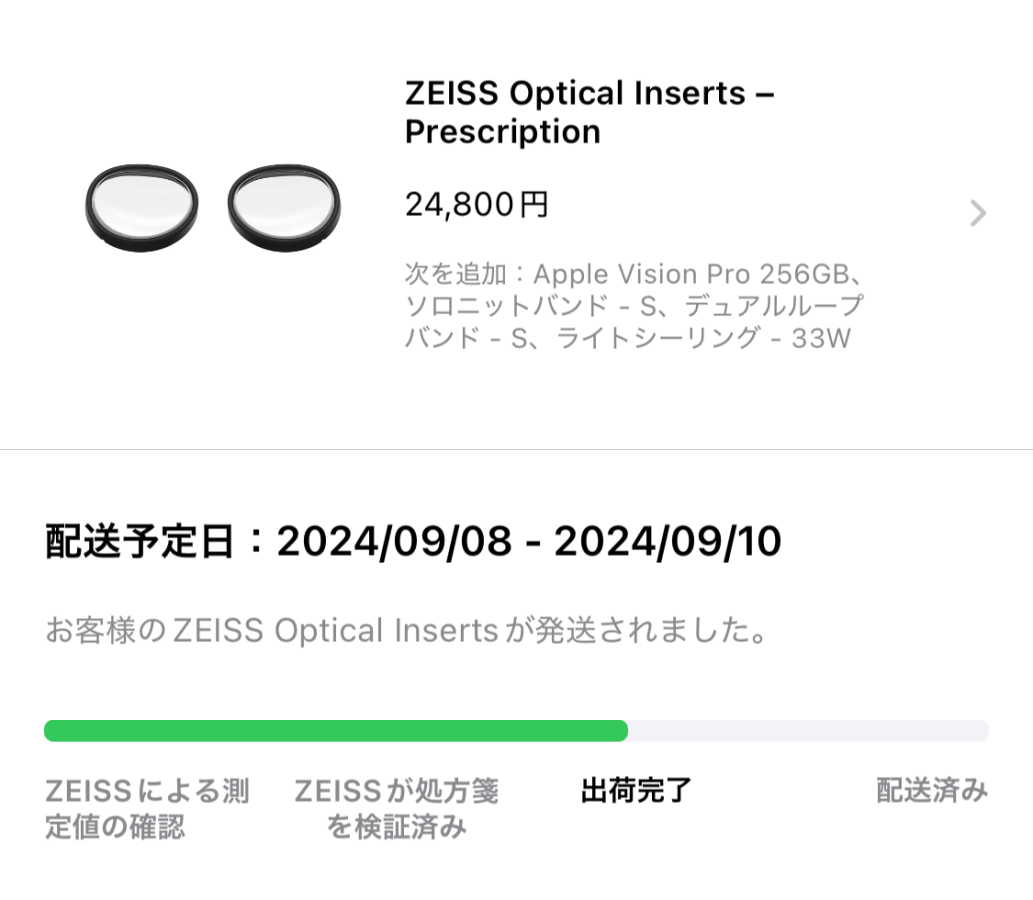
Task: Tap the 2024/09/10 delivery end date
Action: tap(668, 542)
